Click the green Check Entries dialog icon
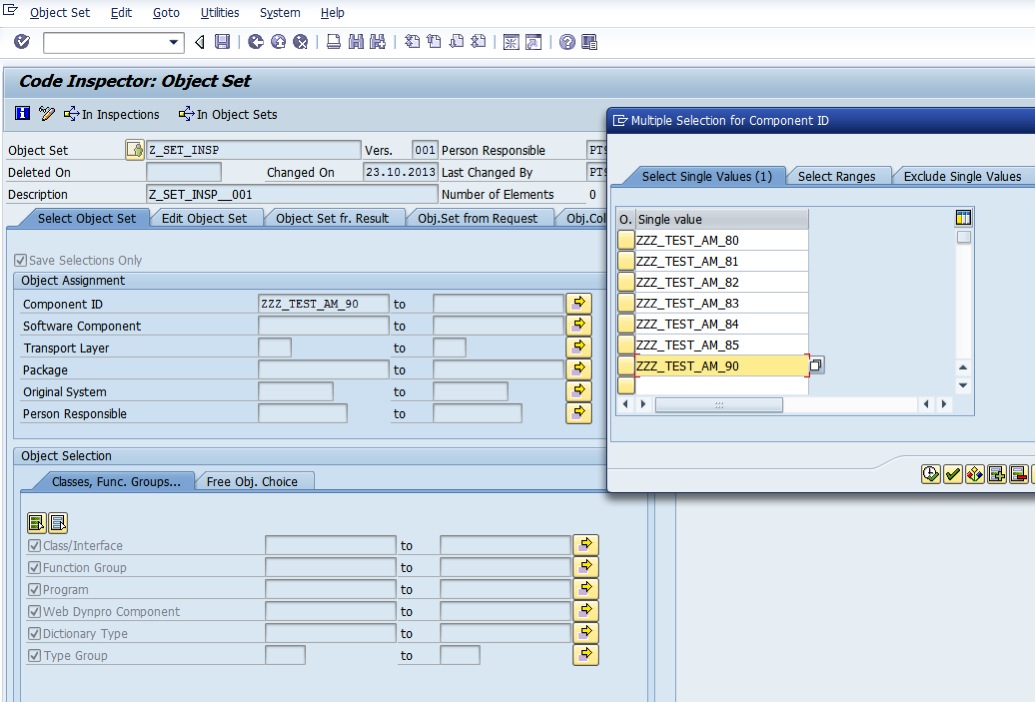Screen dimensions: 1036x702 click(x=952, y=474)
